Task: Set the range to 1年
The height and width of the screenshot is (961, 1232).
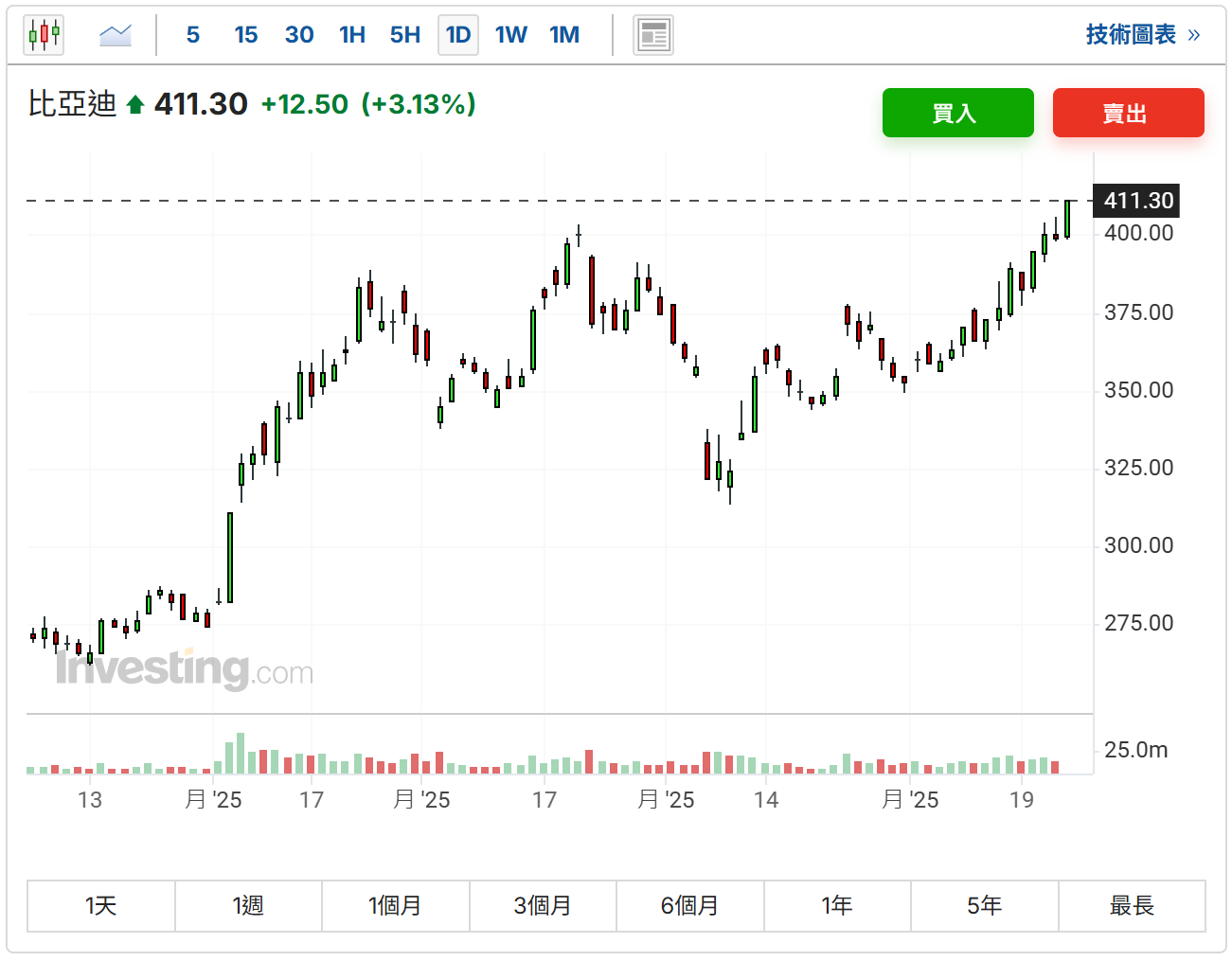Action: tap(837, 906)
